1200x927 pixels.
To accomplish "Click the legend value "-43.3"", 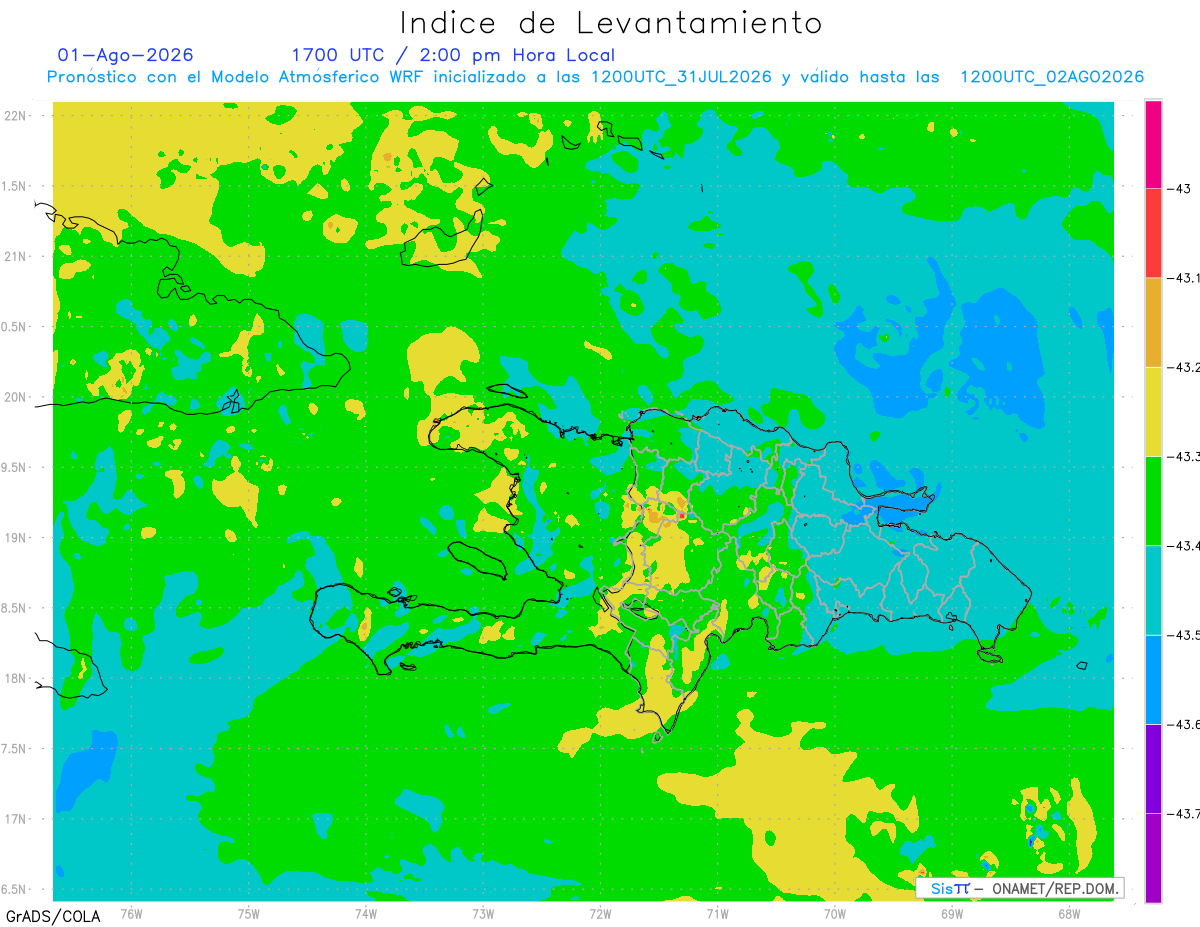I will (1183, 456).
